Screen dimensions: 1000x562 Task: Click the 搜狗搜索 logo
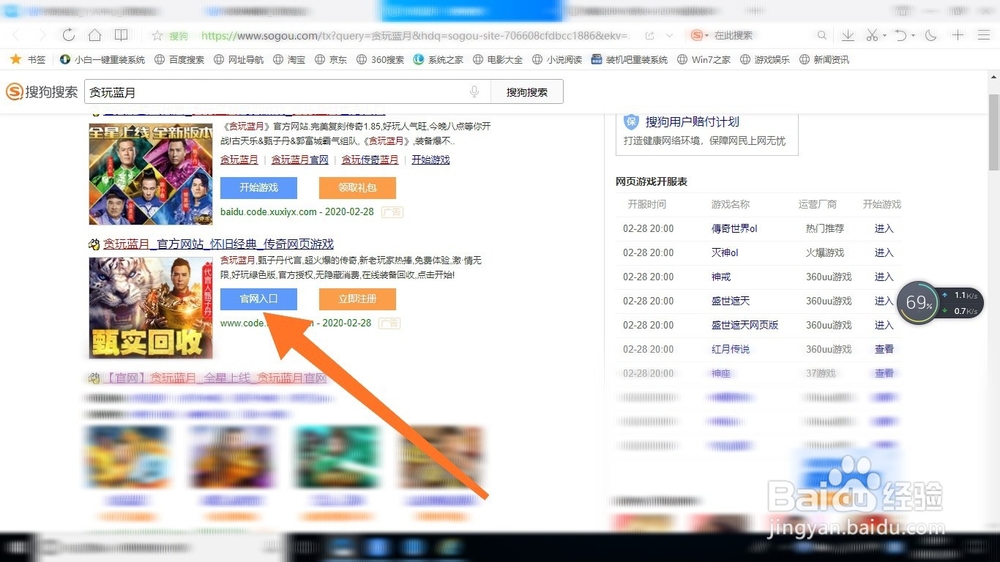[41, 92]
